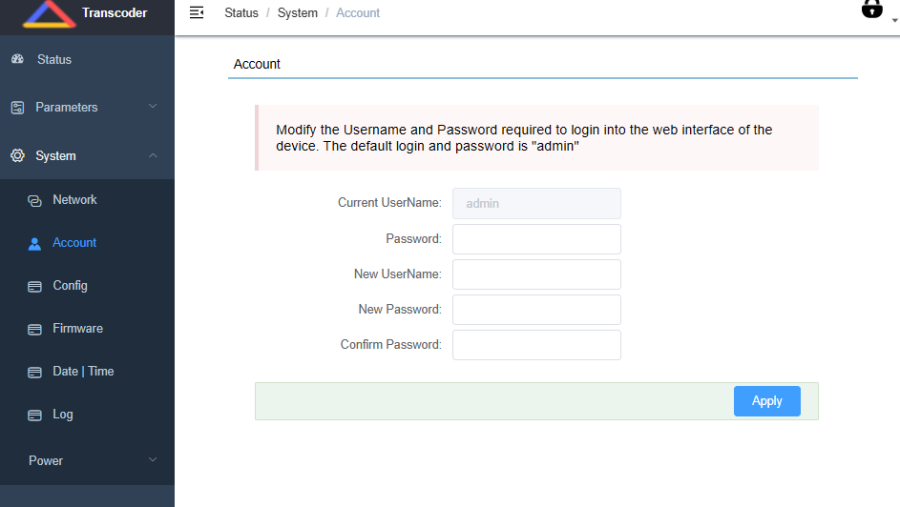The width and height of the screenshot is (900, 507).
Task: Click the System gear icon
Action: tap(17, 156)
